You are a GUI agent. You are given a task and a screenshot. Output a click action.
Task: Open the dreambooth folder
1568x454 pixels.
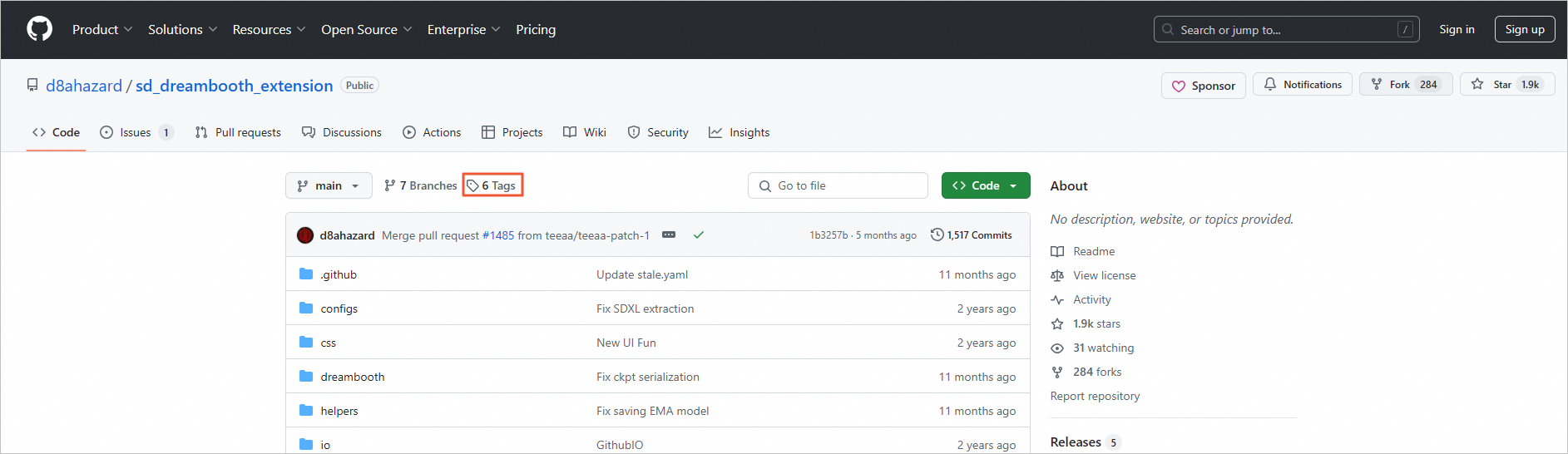(x=353, y=377)
